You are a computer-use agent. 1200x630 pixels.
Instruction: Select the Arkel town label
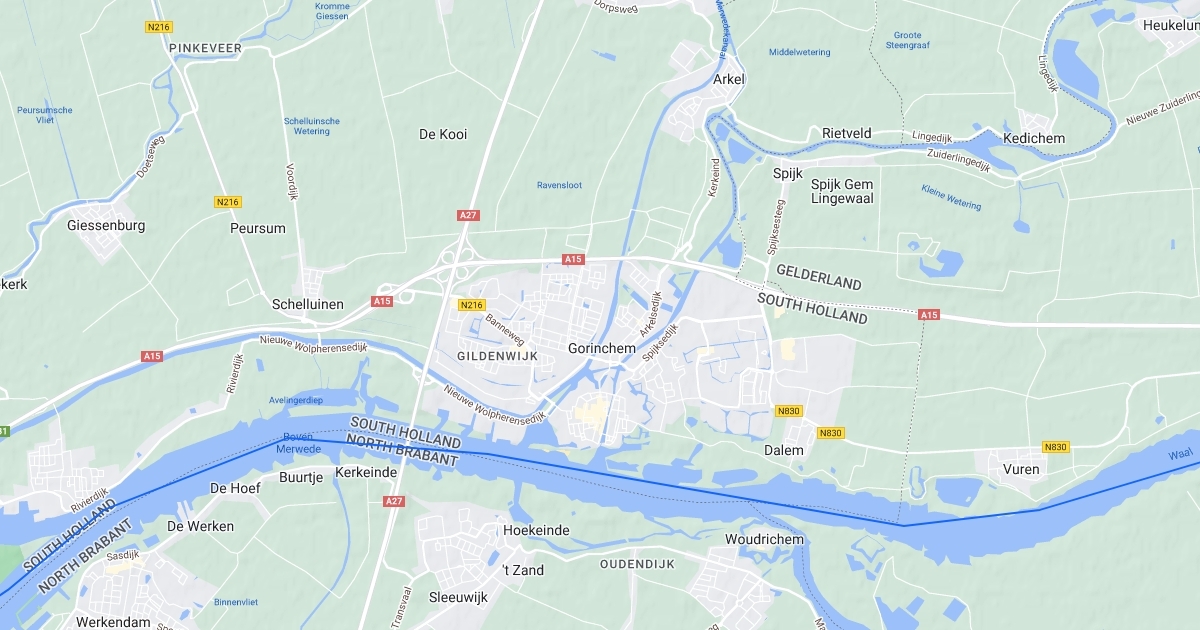coord(729,79)
